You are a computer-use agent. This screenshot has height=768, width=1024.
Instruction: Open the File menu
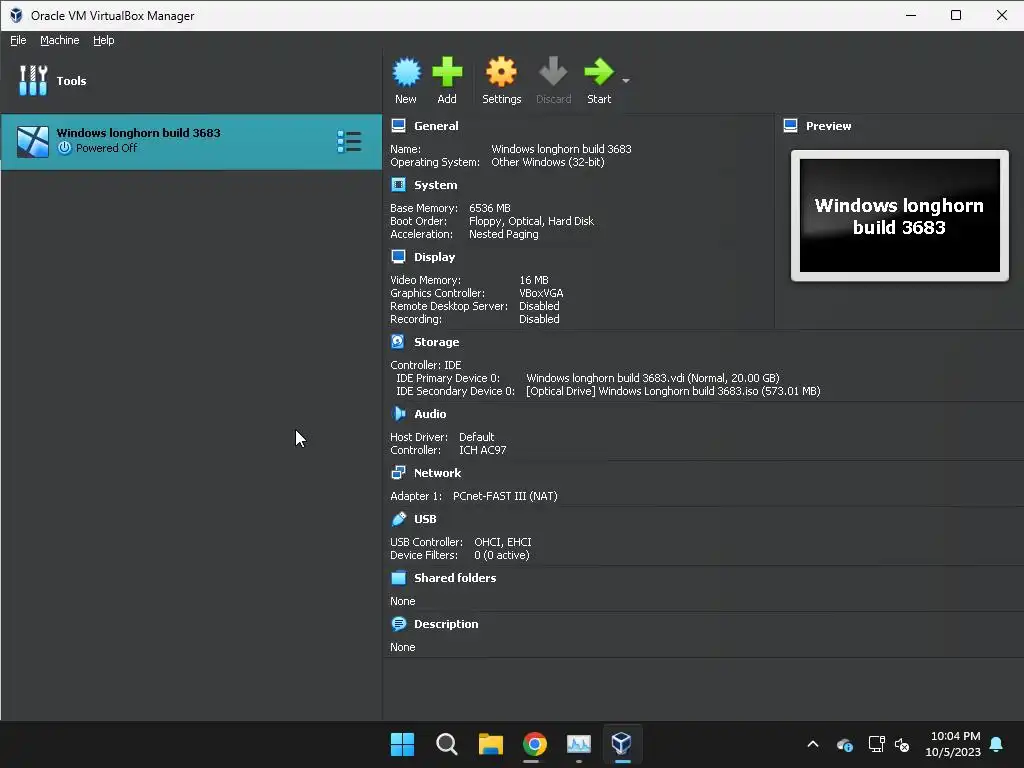18,40
